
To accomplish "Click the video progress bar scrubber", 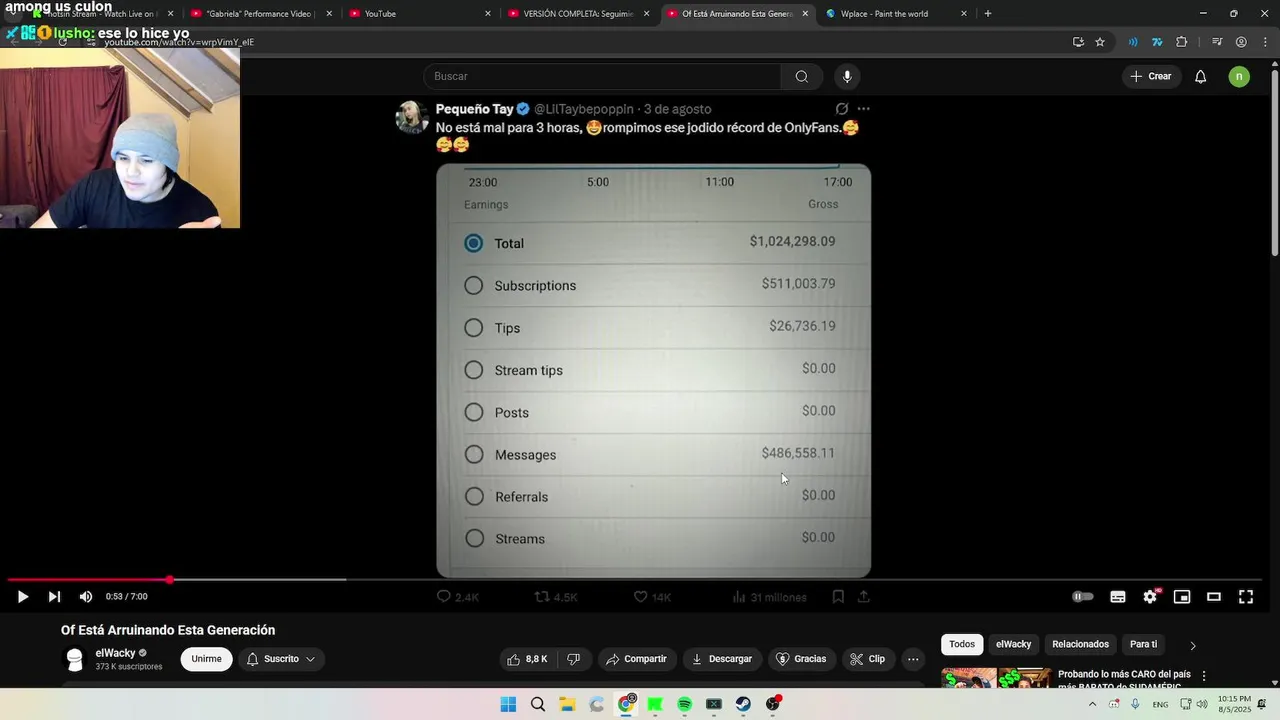I will [x=170, y=579].
